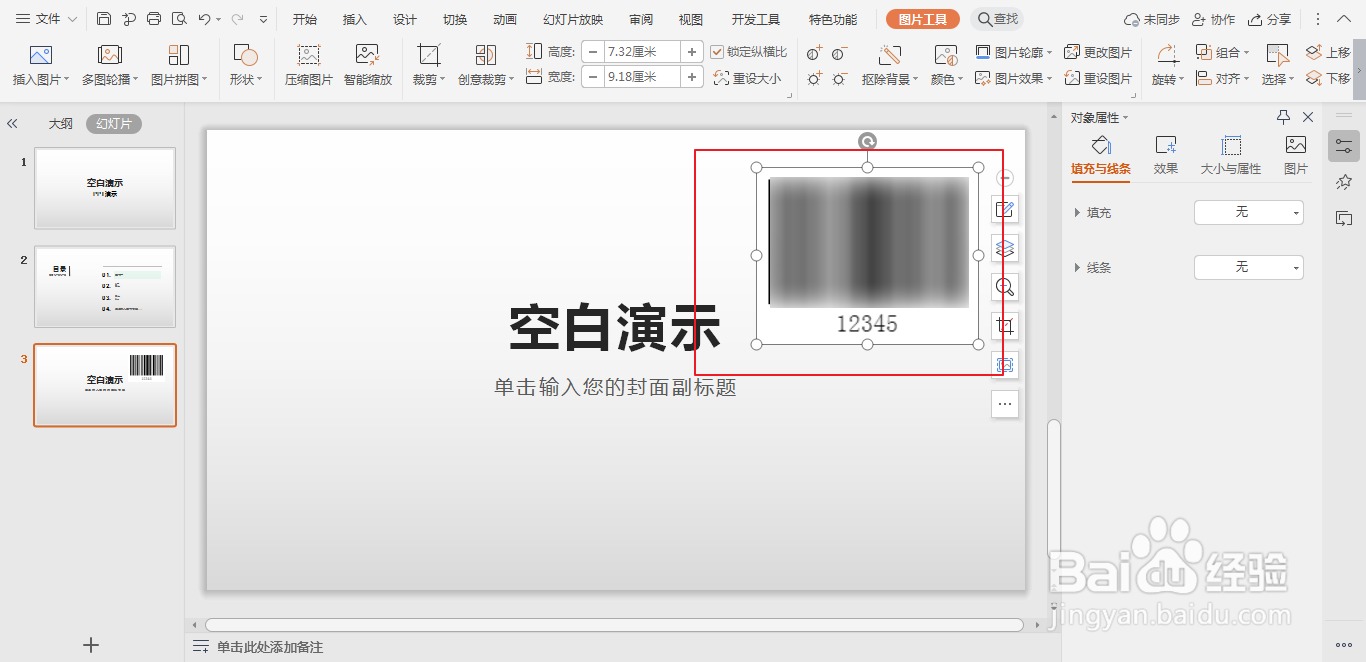The image size is (1366, 662).
Task: Click the Collaborate (协作) button
Action: click(x=1213, y=20)
